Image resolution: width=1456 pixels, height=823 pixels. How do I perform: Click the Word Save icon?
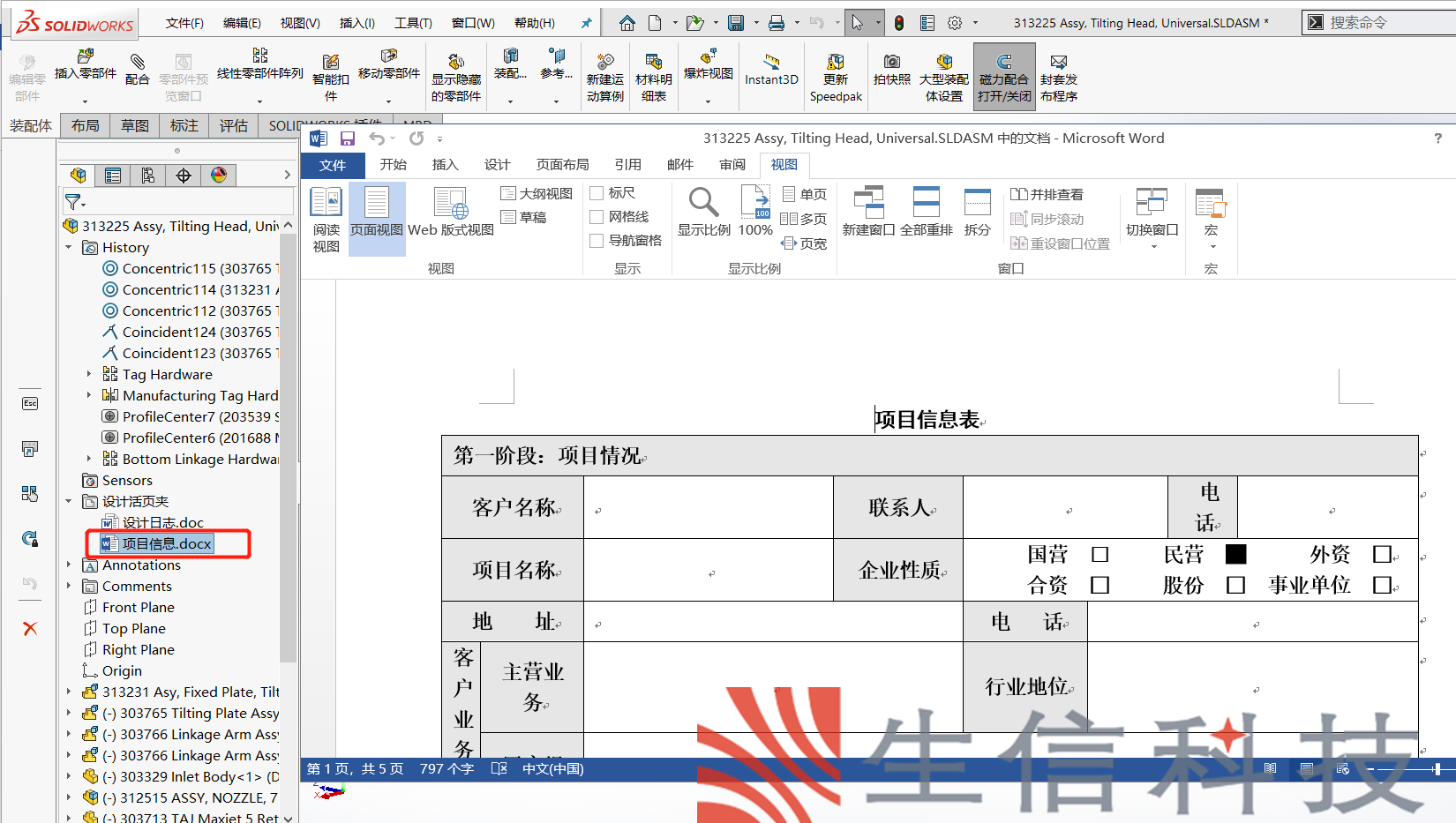tap(348, 138)
